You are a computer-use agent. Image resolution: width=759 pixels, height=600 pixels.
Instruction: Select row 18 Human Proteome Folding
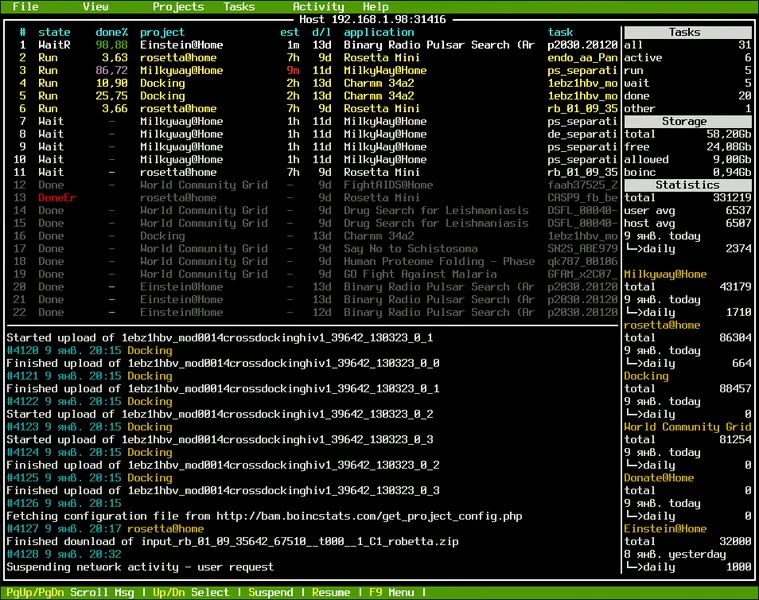click(312, 261)
